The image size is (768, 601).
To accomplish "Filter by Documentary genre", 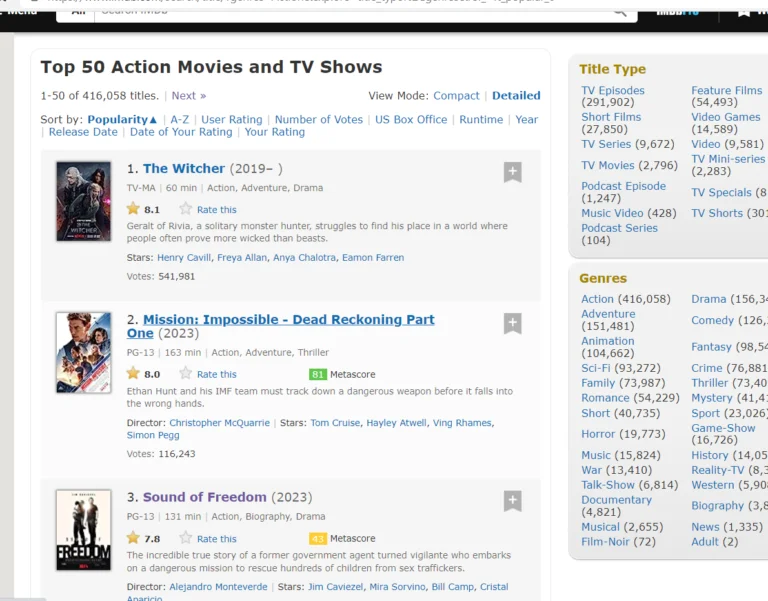I will (x=616, y=500).
